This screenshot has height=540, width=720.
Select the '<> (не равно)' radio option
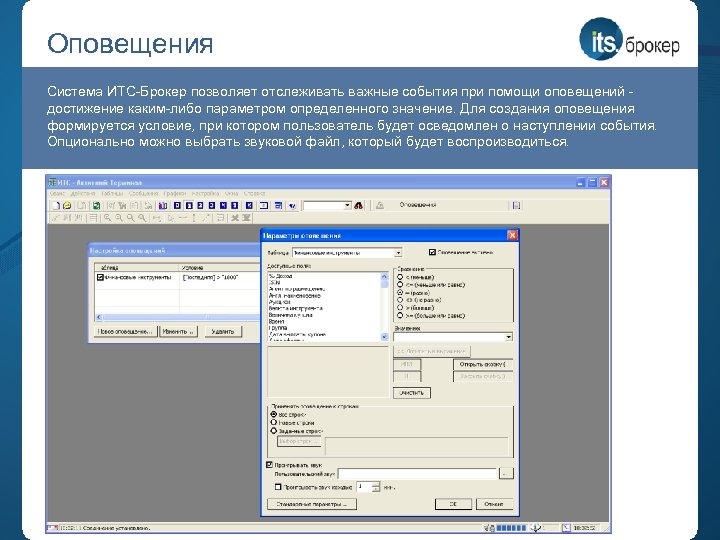(x=400, y=300)
